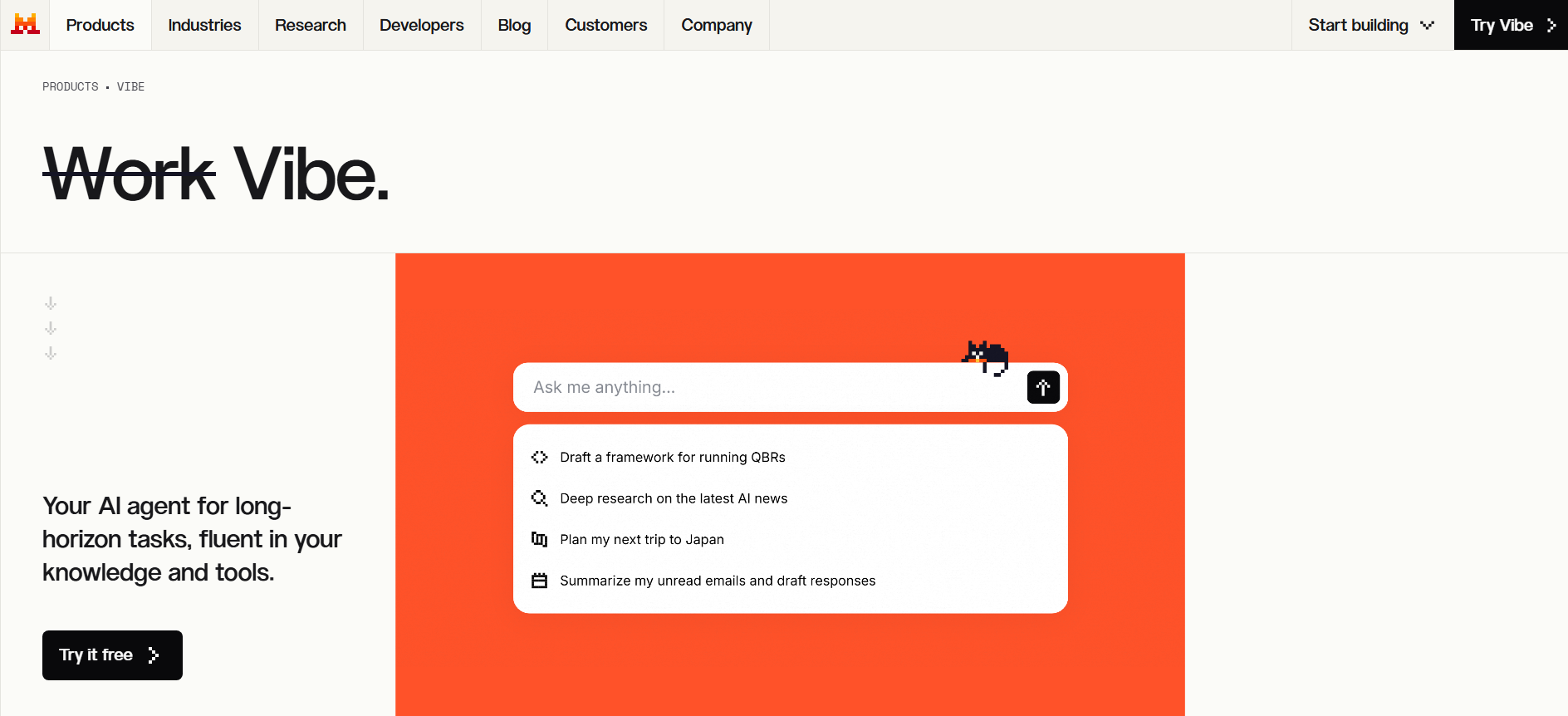Click the Try Vibe button
Screen dimensions: 1568x716
click(x=1511, y=25)
